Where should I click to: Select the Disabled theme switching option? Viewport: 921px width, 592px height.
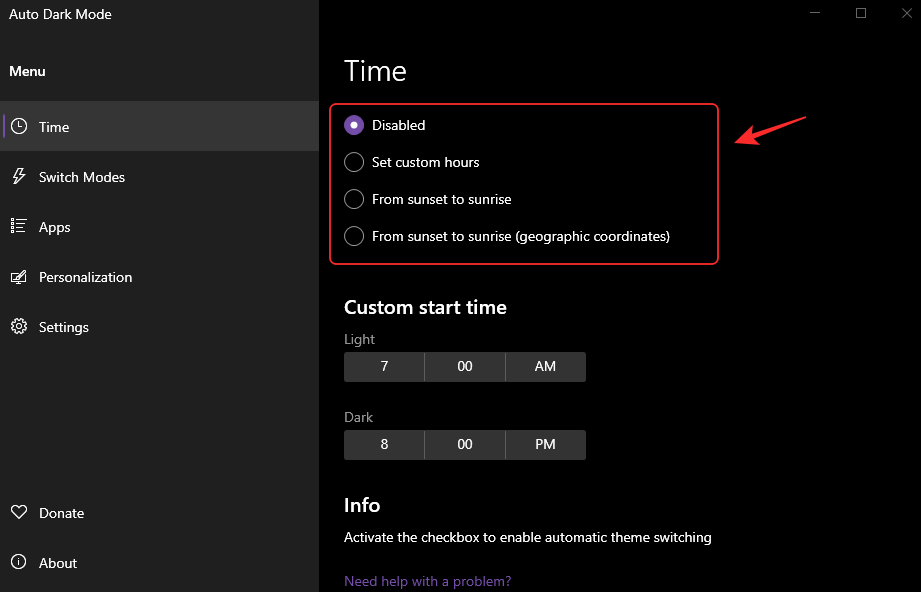pos(354,124)
